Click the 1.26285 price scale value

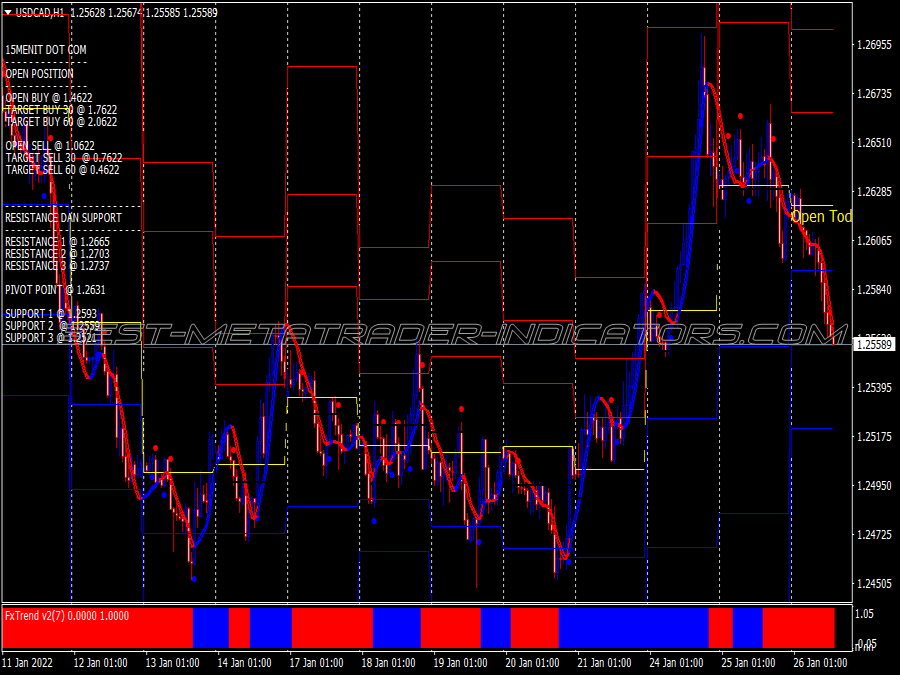[874, 191]
